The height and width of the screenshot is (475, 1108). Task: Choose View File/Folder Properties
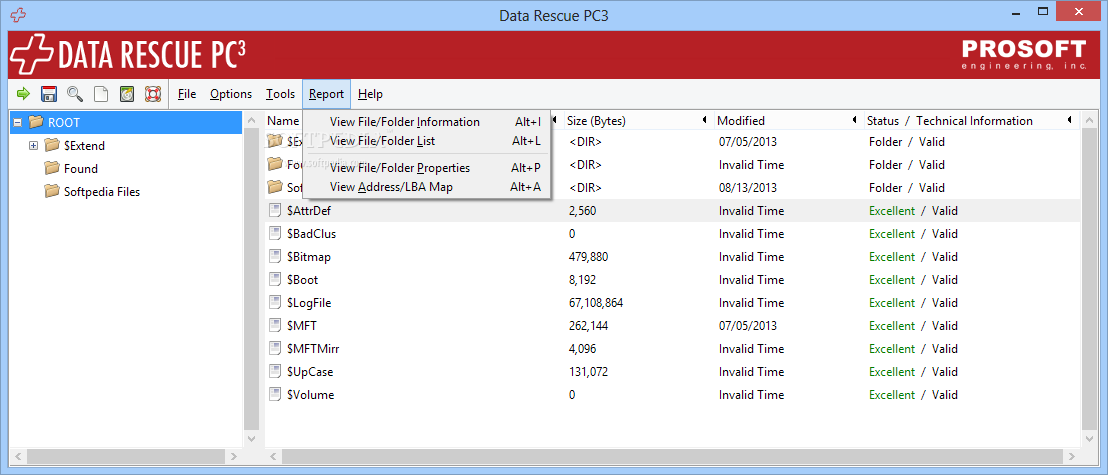pos(426,168)
